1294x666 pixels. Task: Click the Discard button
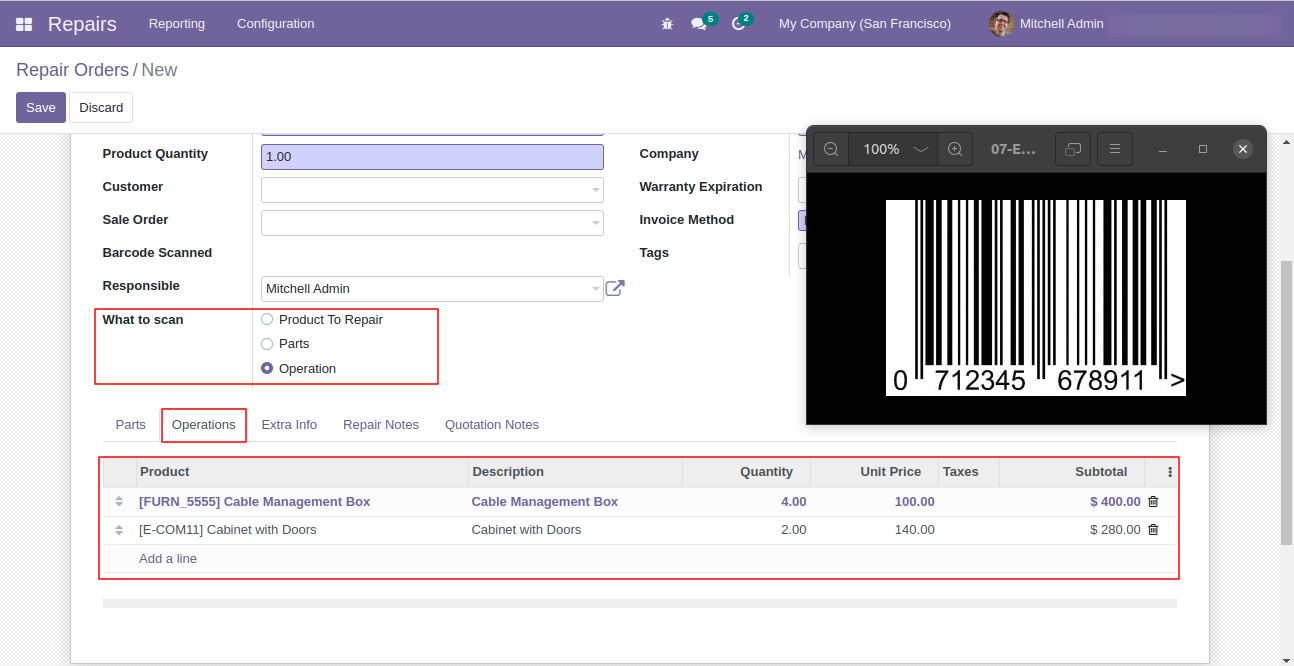[x=101, y=108]
